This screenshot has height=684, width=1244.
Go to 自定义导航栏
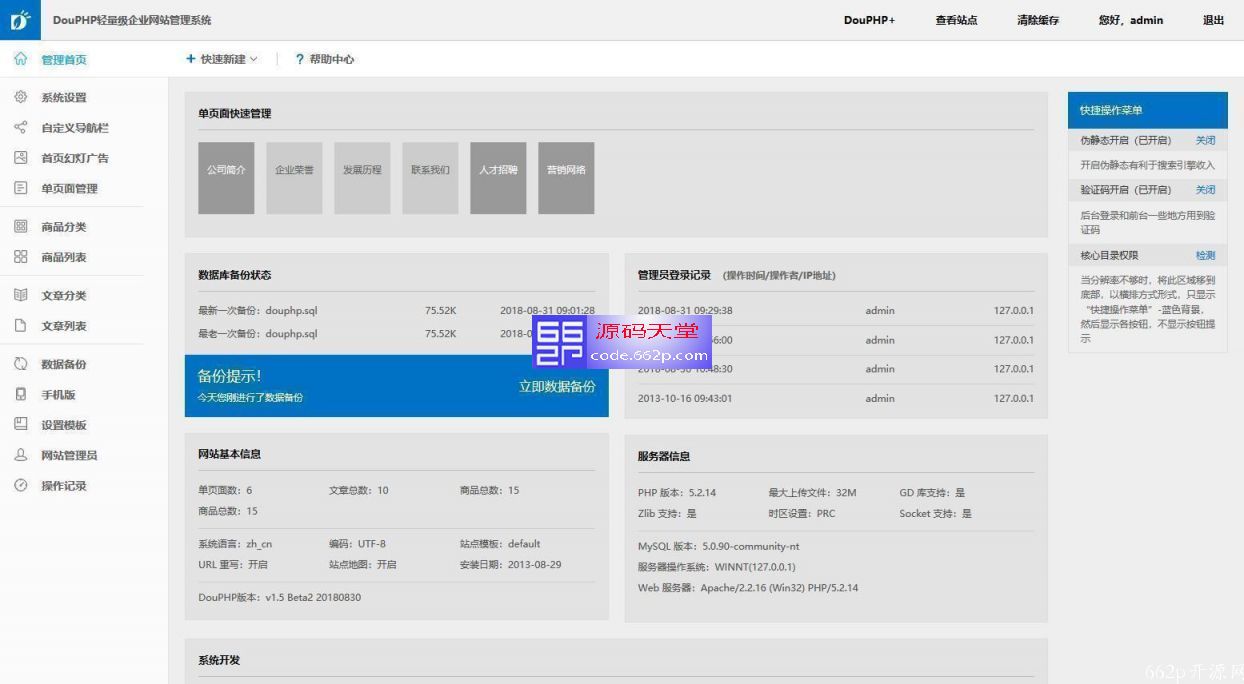75,128
